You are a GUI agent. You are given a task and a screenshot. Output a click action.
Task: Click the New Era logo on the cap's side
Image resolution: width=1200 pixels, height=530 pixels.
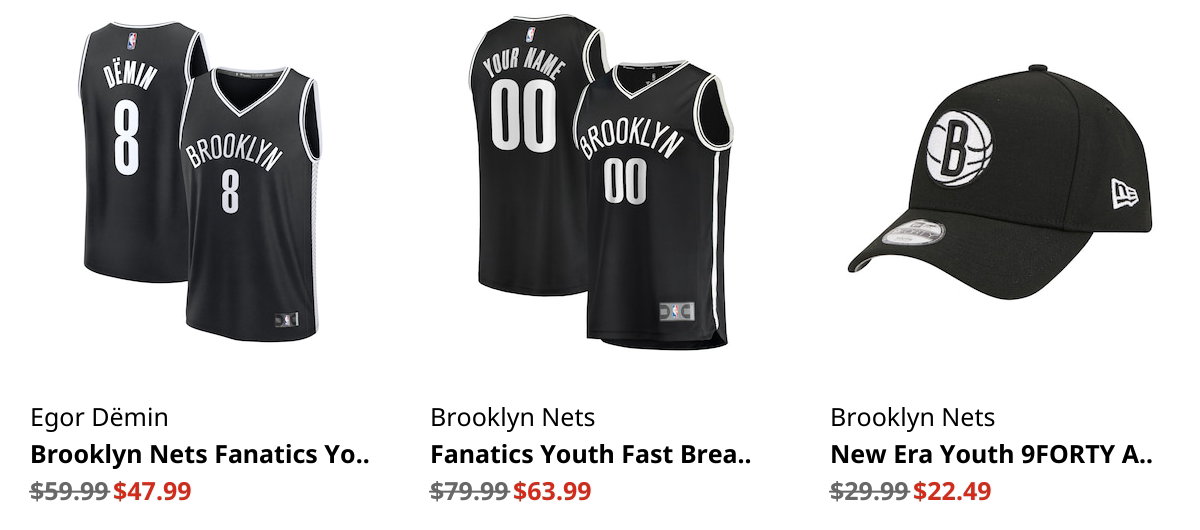[1124, 190]
